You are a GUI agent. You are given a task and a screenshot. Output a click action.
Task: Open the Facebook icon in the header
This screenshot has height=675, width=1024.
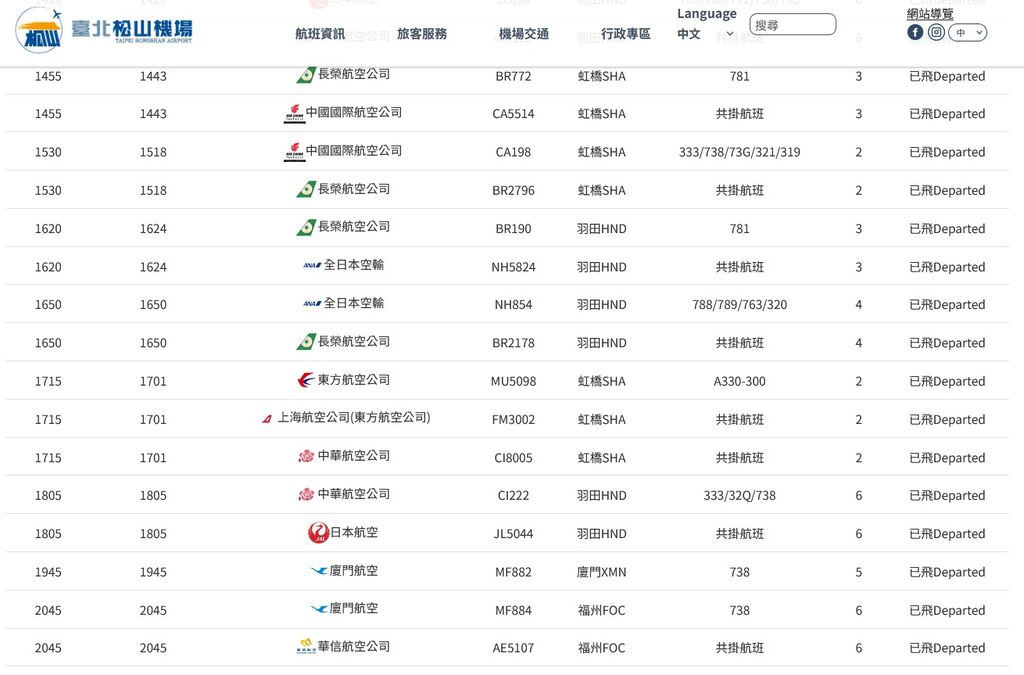click(915, 32)
